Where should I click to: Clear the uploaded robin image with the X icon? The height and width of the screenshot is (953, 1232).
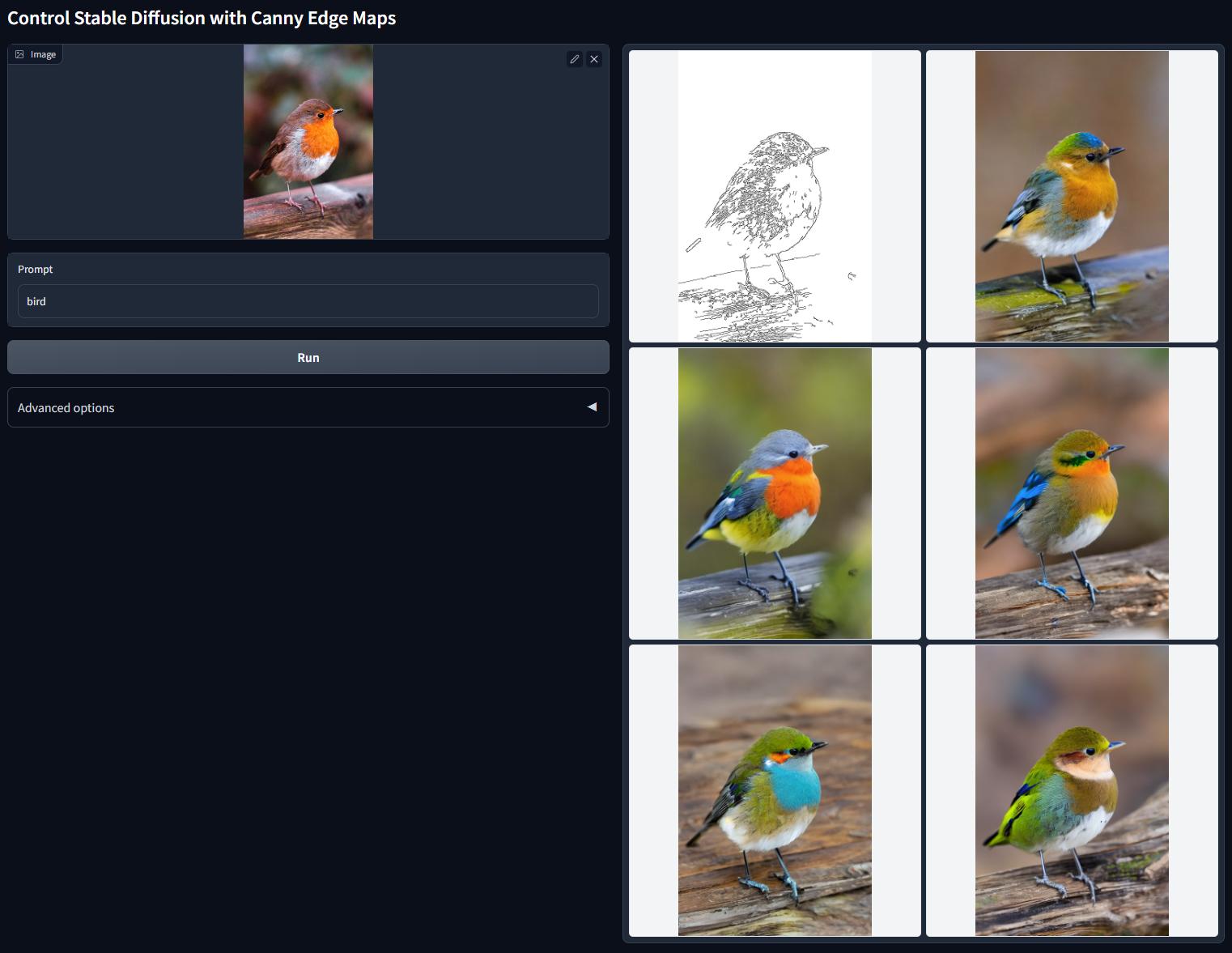click(x=594, y=59)
